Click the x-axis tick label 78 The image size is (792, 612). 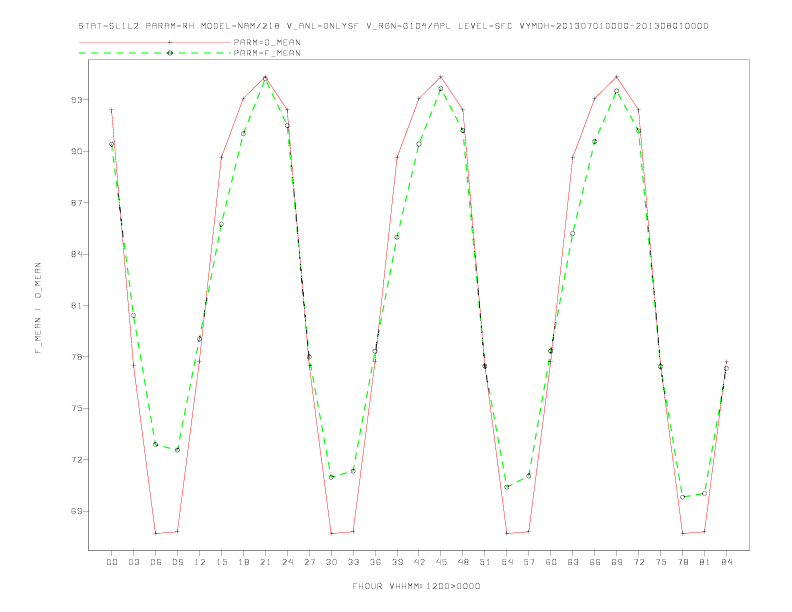point(682,562)
